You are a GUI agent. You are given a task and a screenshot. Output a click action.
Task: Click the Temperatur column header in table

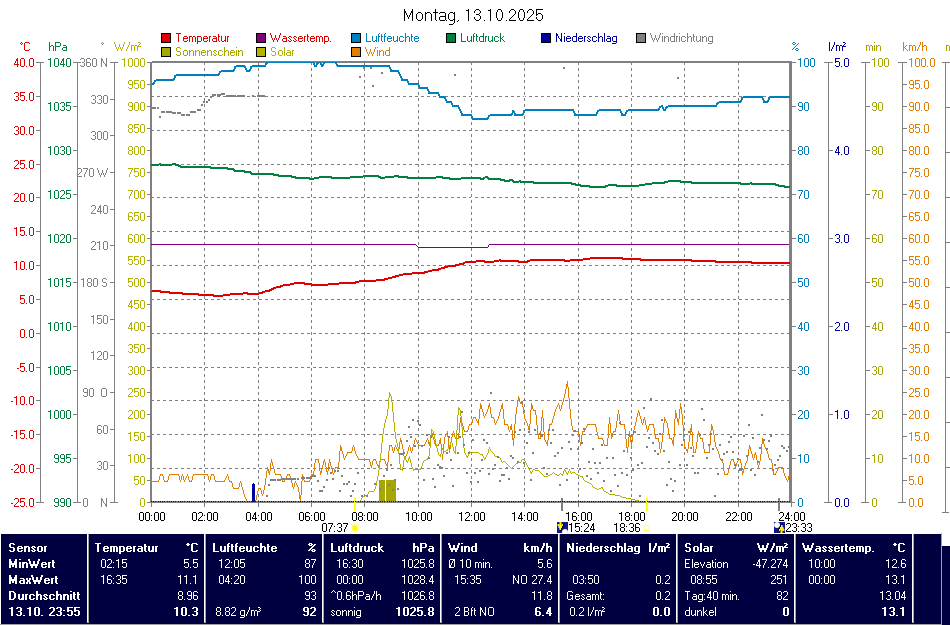click(x=127, y=548)
